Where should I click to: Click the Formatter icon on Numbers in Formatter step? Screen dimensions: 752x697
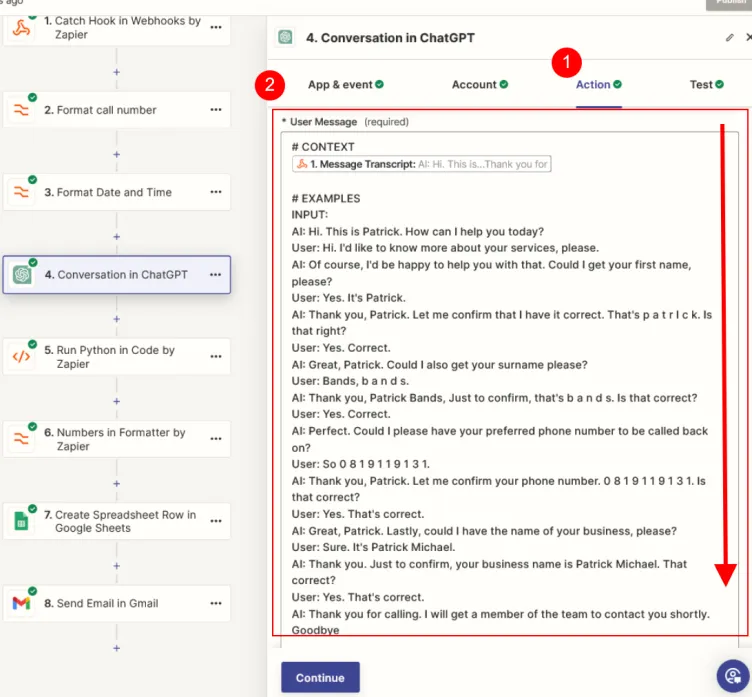coord(21,439)
